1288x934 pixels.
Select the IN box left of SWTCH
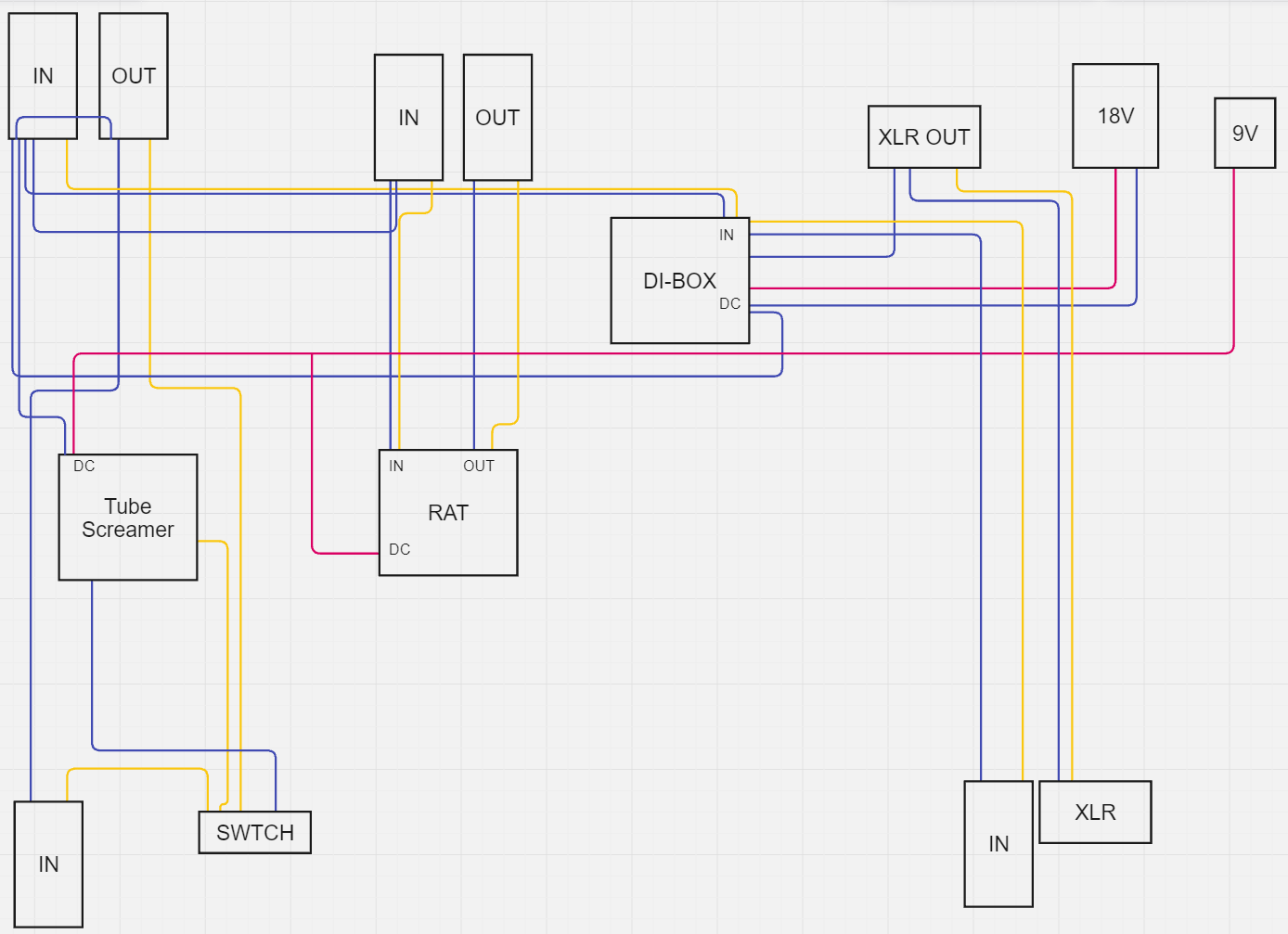48,864
